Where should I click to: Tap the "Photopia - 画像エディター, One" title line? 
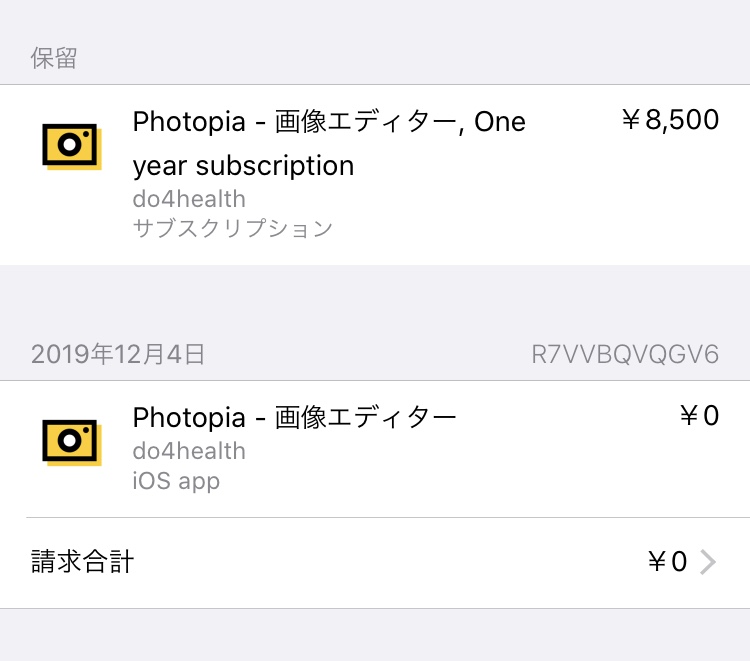(x=329, y=122)
